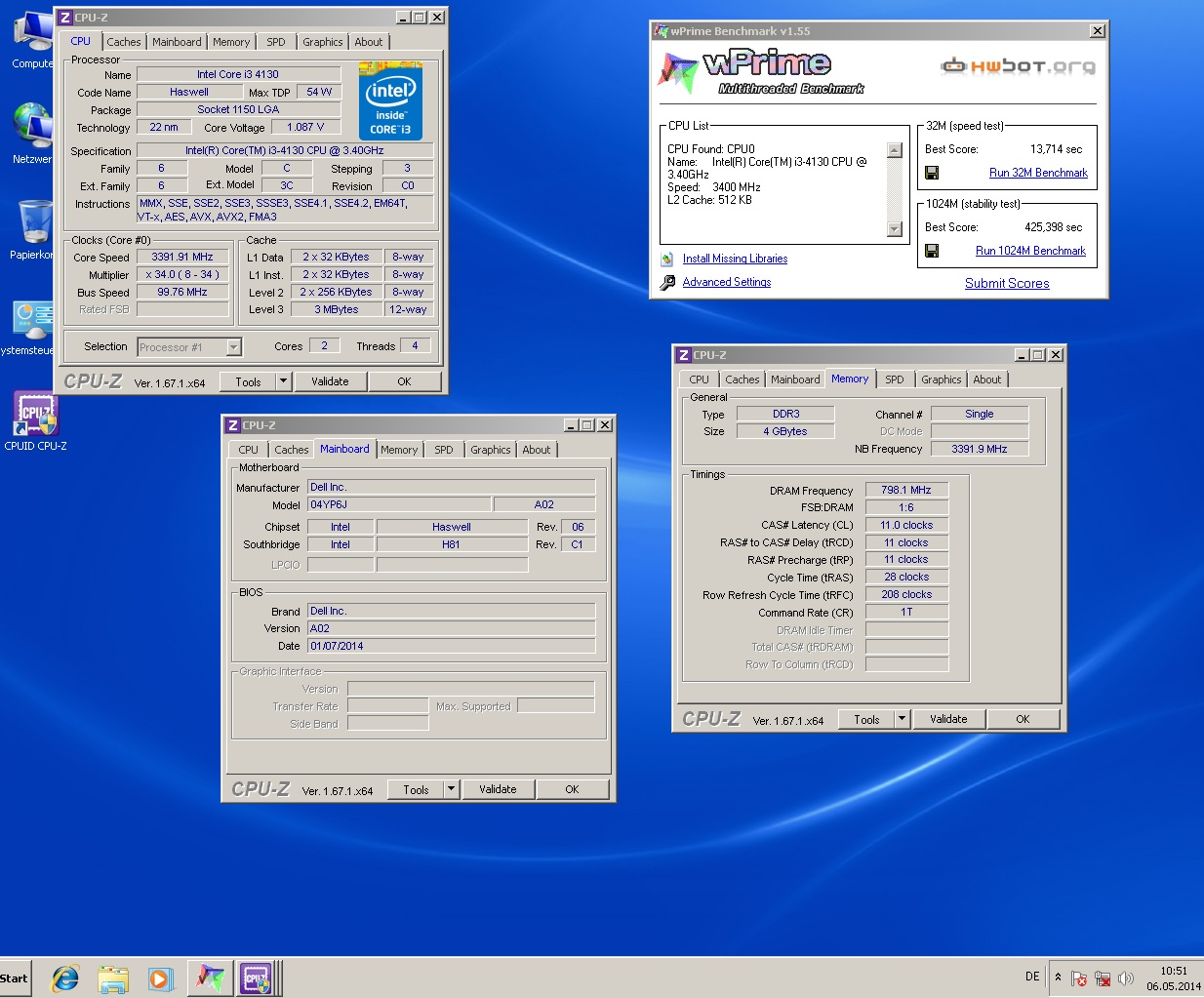Screen dimensions: 1204x998
Task: Open the Netzwerk desktop icon
Action: coord(33,134)
